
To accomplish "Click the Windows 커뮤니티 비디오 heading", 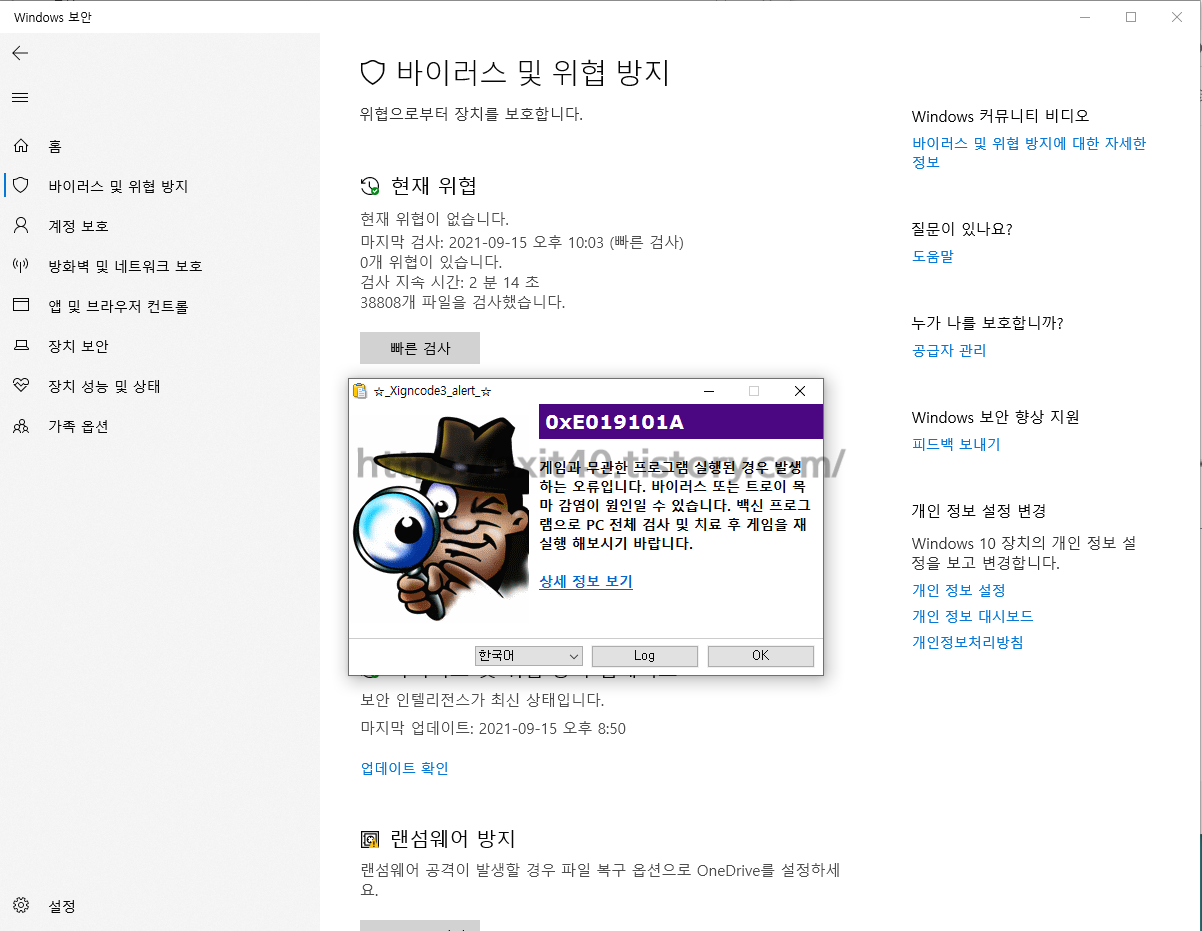I will coord(1001,116).
